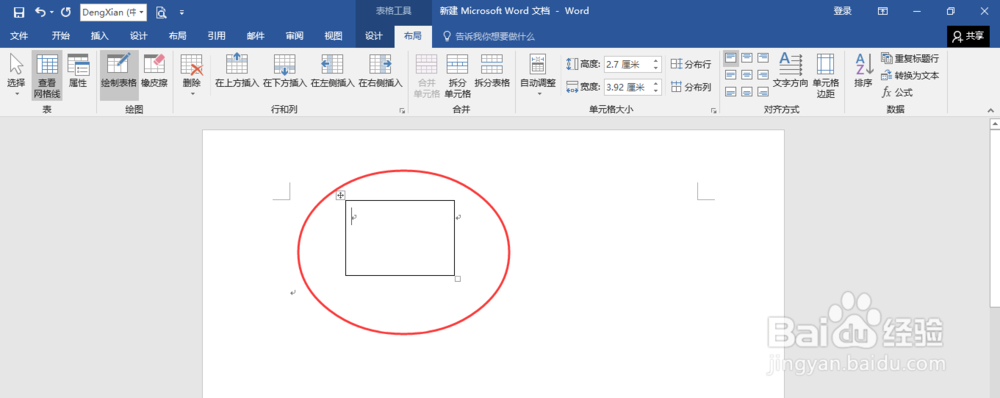Viewport: 1000px width, 398px height.
Task: Click 转换为文本 convert to text
Action: [x=910, y=75]
